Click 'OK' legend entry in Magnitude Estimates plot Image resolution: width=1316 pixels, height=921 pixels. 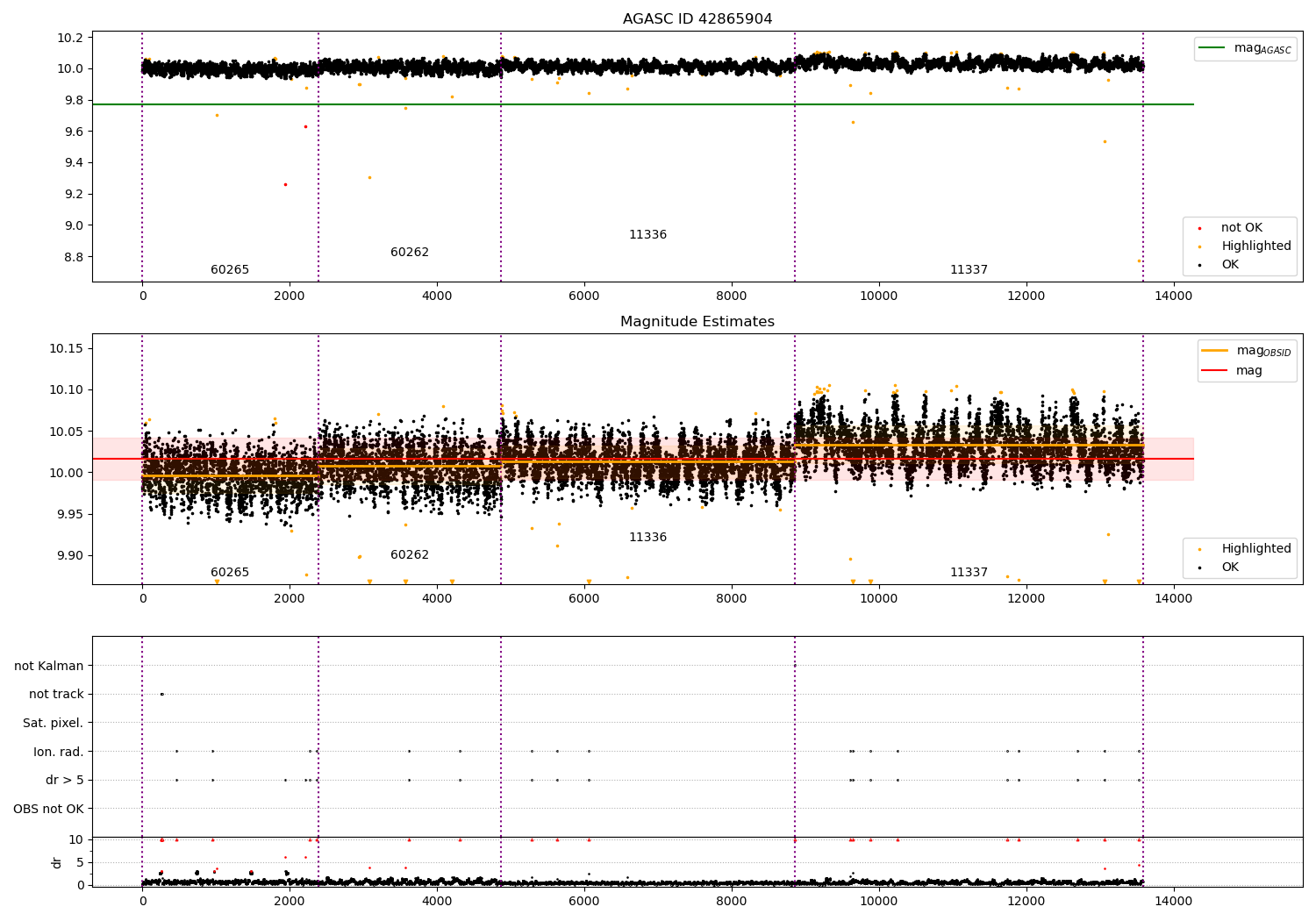(1230, 568)
